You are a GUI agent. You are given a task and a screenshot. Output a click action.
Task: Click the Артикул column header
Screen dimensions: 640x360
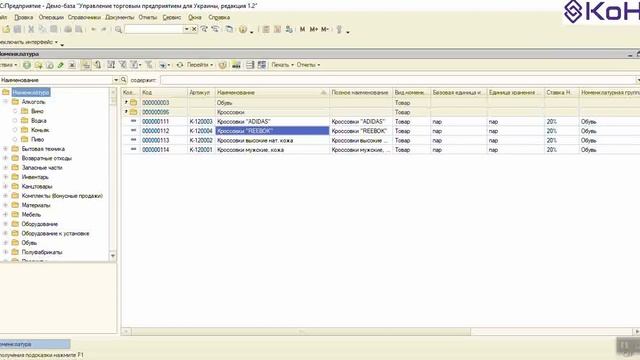pyautogui.click(x=201, y=93)
